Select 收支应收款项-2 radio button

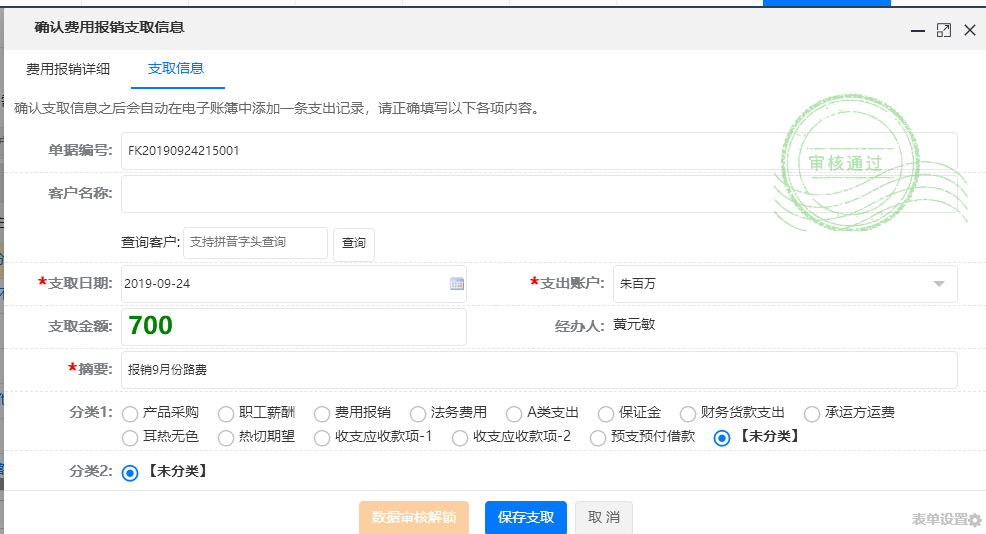(x=460, y=438)
